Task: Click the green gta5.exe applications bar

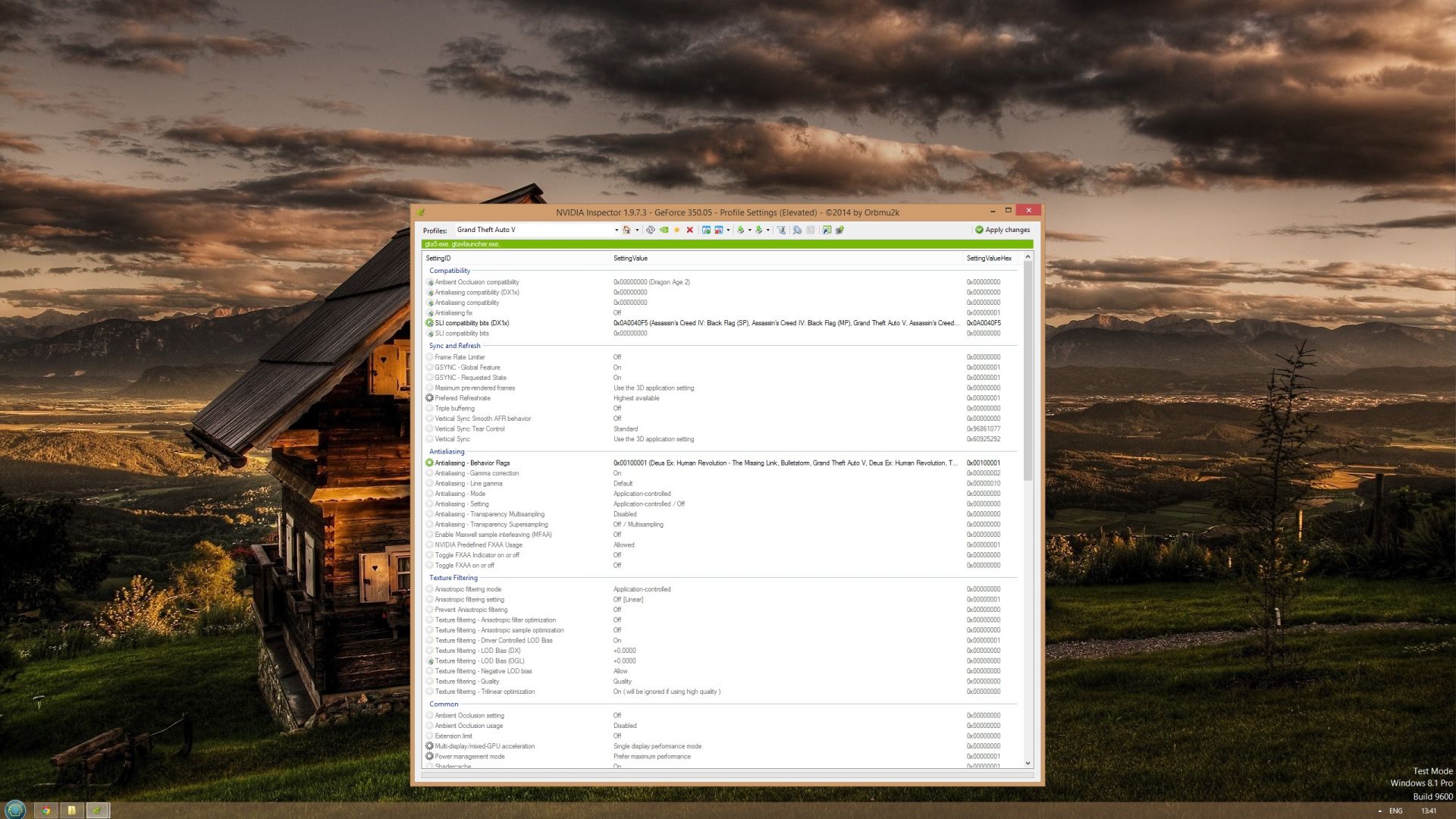Action: click(x=726, y=244)
